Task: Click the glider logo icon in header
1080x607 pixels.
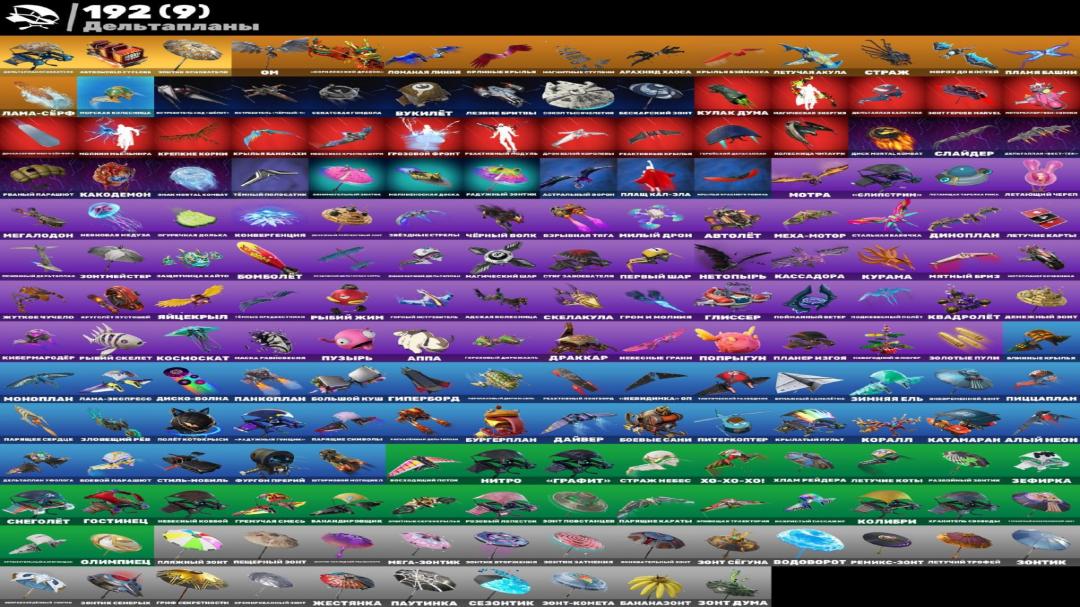Action: click(32, 17)
